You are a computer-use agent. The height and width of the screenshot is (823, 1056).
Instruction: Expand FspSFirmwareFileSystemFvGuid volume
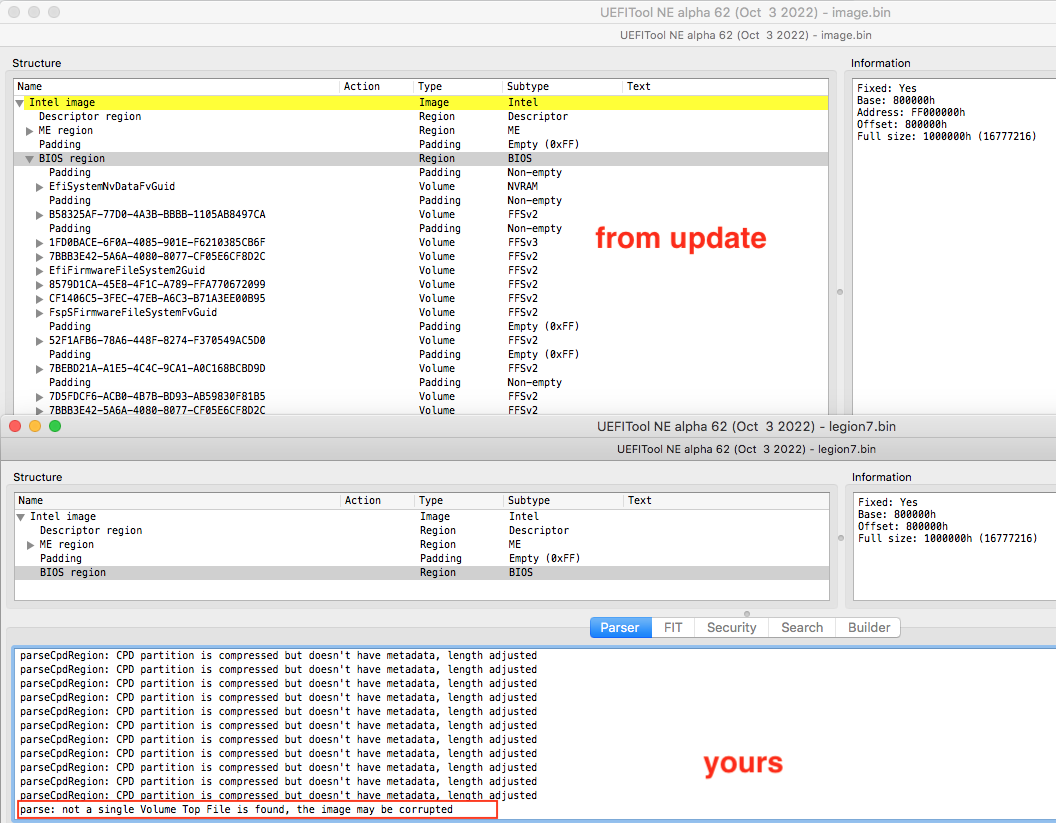point(39,312)
